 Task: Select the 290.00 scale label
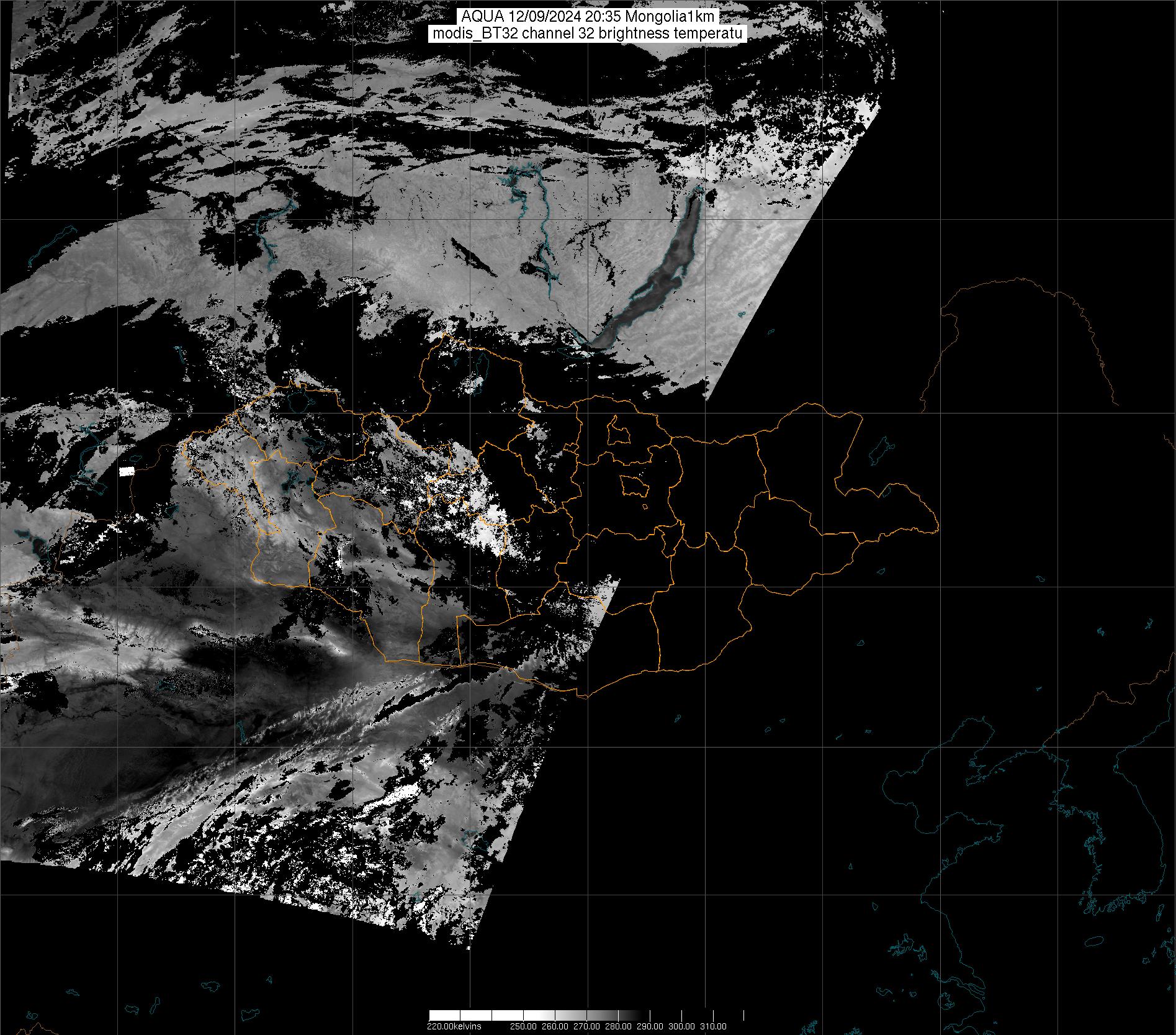pyautogui.click(x=650, y=1026)
